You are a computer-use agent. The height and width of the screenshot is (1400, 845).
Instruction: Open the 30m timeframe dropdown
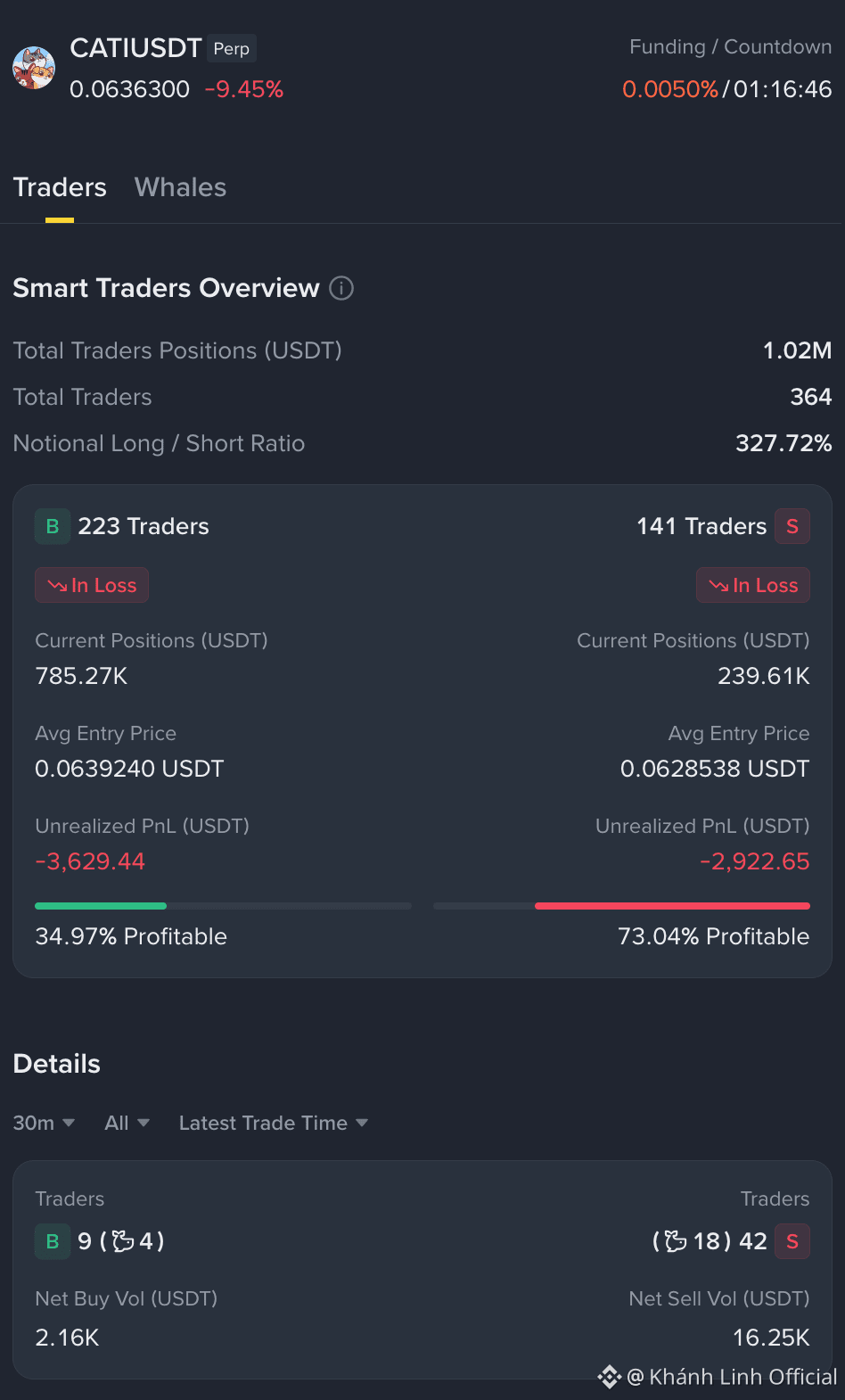tap(44, 1123)
